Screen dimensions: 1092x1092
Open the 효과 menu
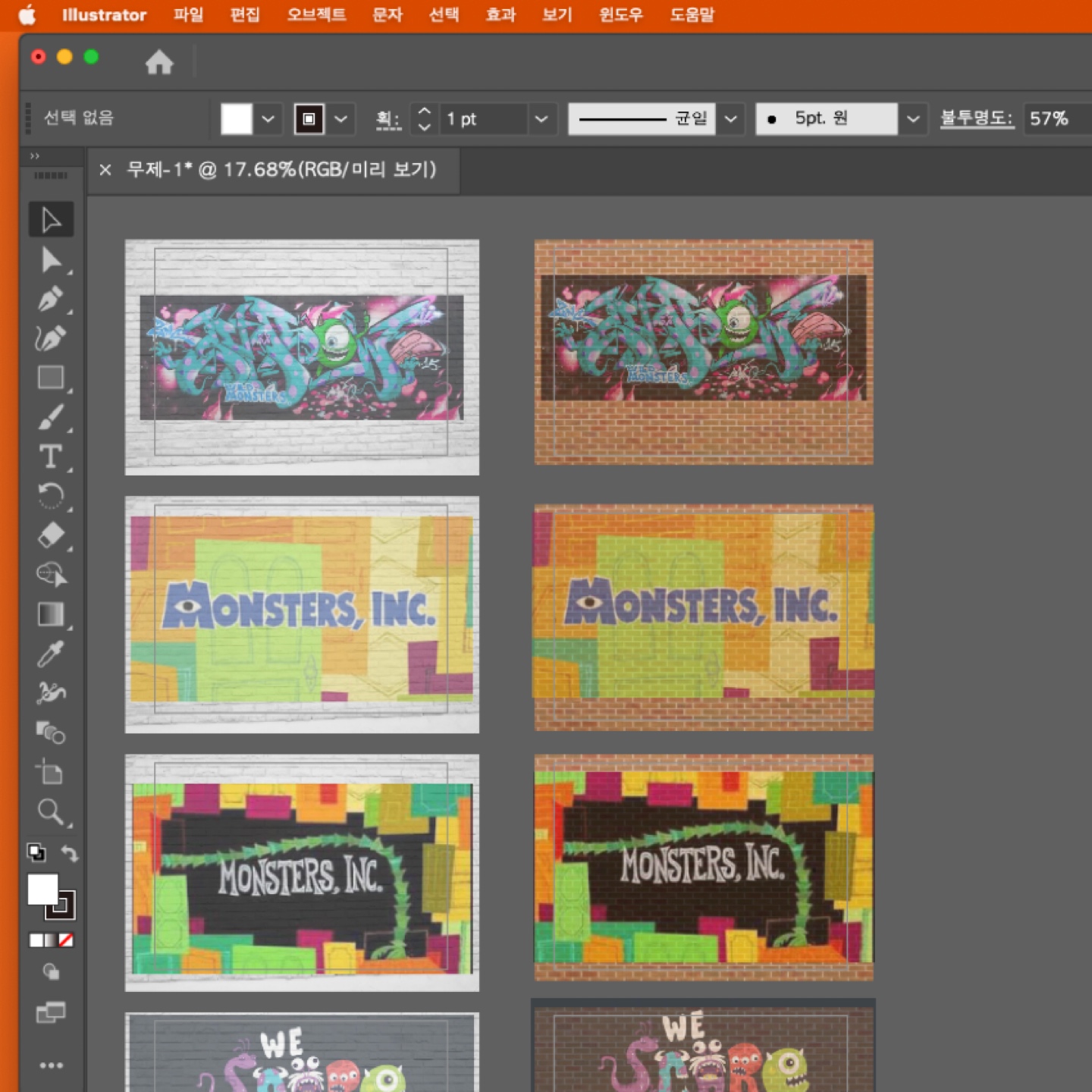tap(500, 15)
